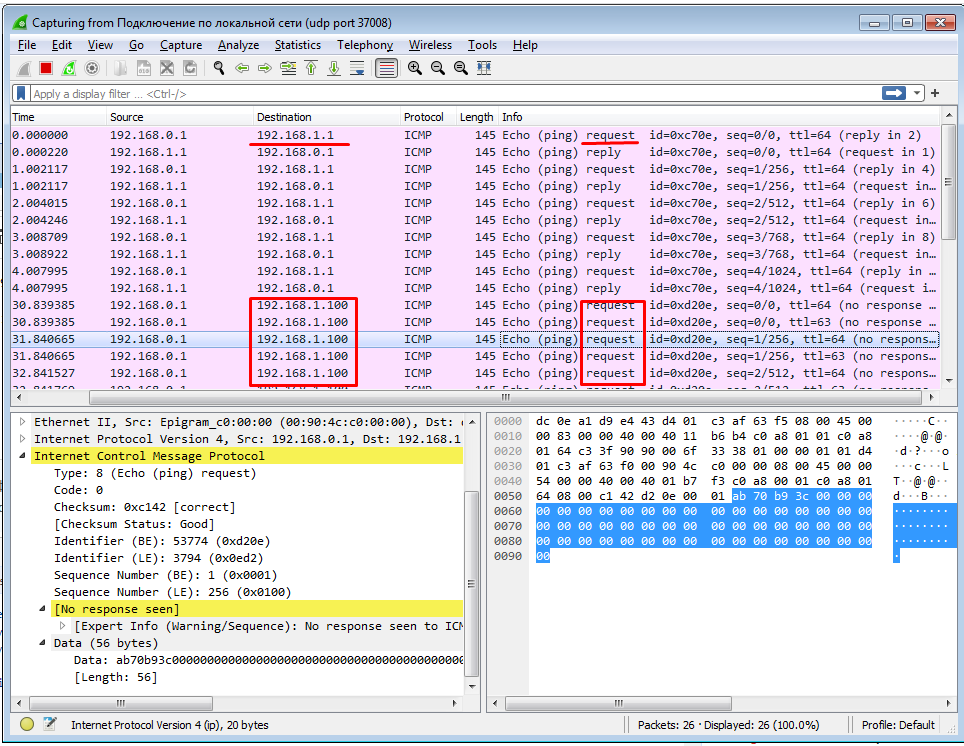Screen dimensions: 964x746
Task: Sort by the Time column header
Action: [60, 117]
